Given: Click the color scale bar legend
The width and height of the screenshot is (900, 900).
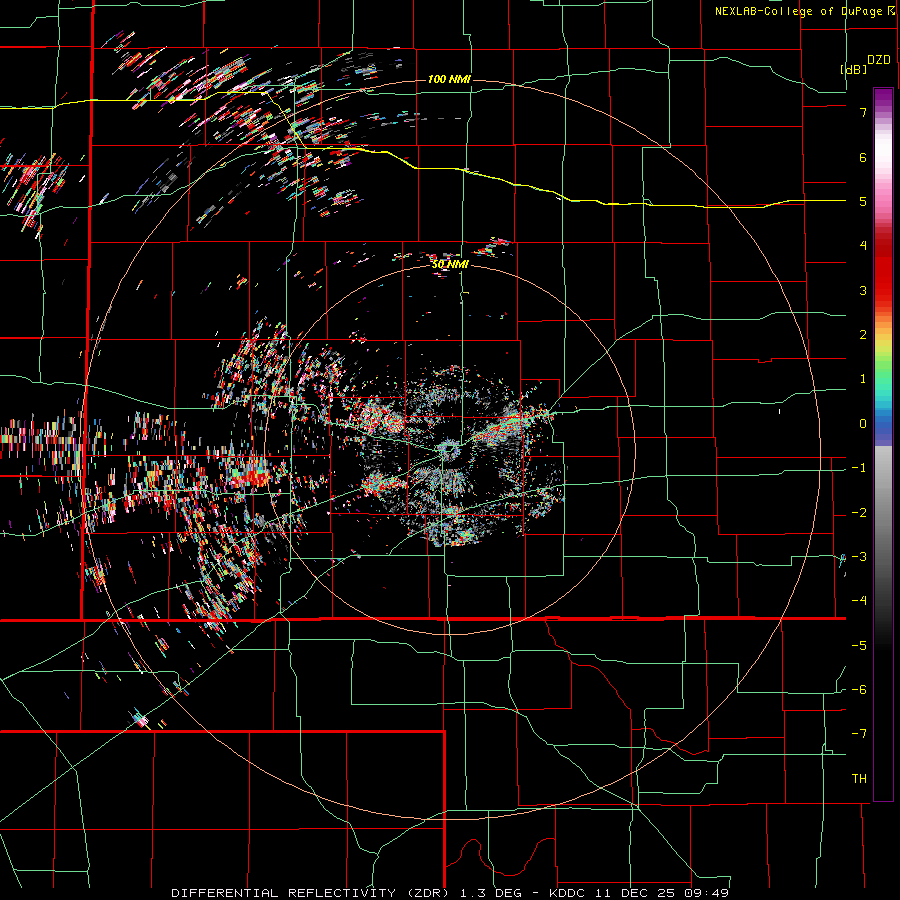Looking at the screenshot, I should pyautogui.click(x=883, y=444).
